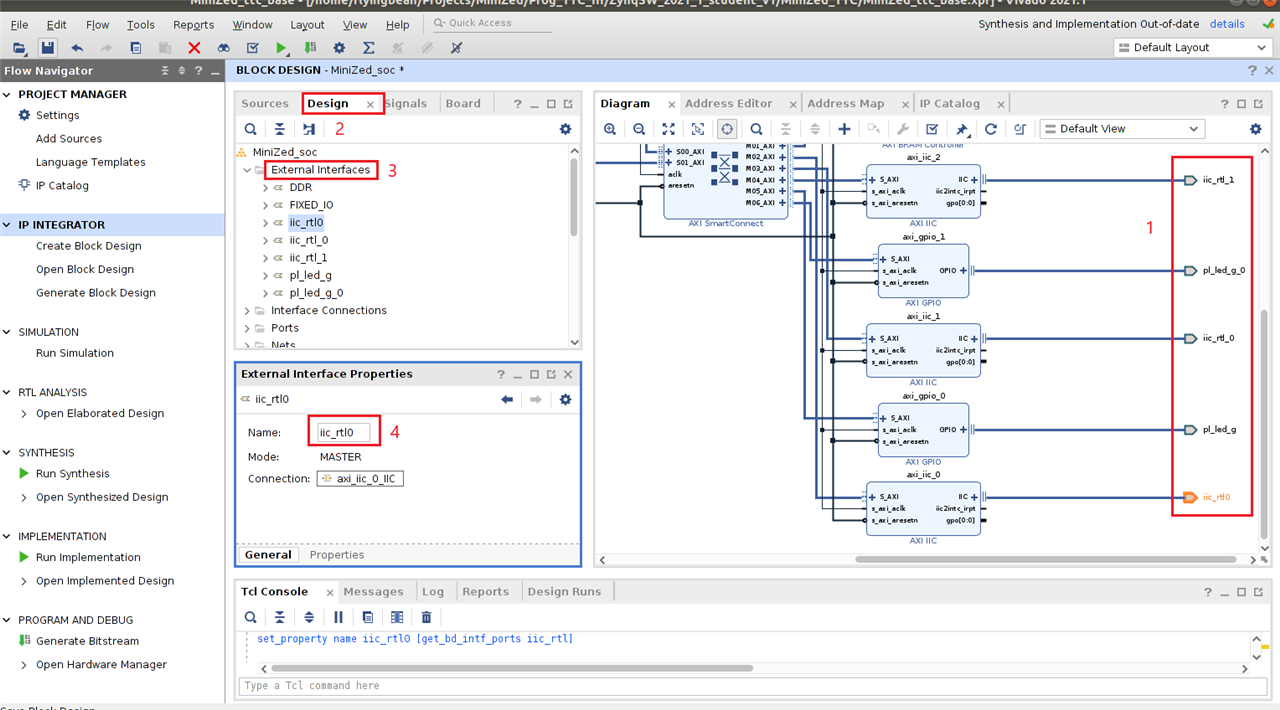Switch to the Design Runs tab
Viewport: 1280px width, 710px height.
click(x=564, y=592)
